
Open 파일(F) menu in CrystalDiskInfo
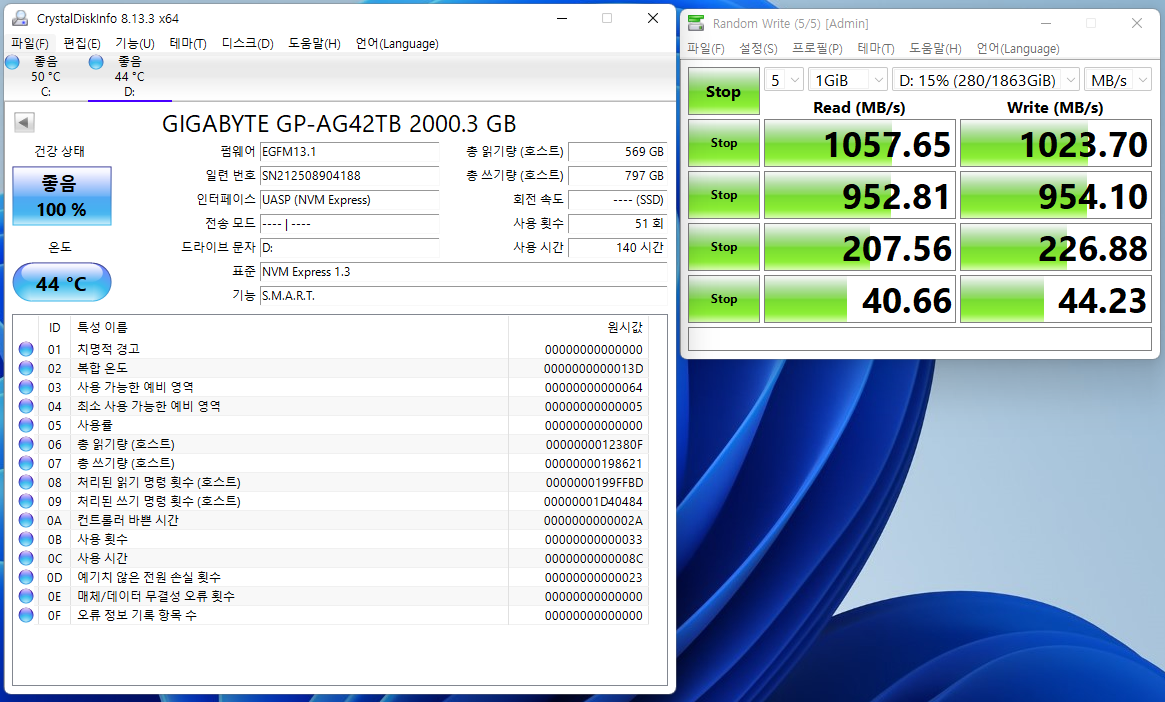pyautogui.click(x=30, y=44)
